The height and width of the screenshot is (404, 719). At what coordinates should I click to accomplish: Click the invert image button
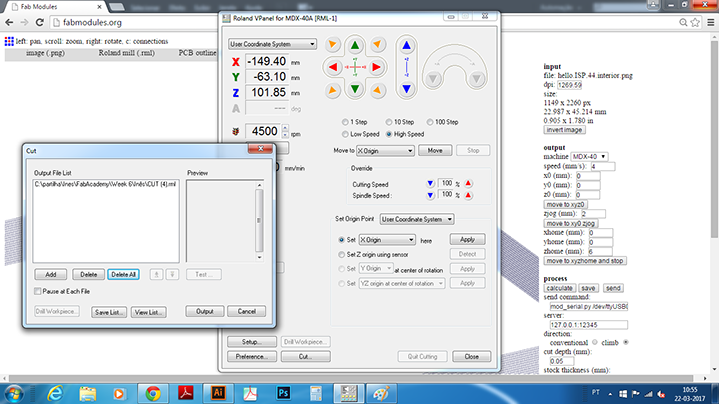coord(564,130)
